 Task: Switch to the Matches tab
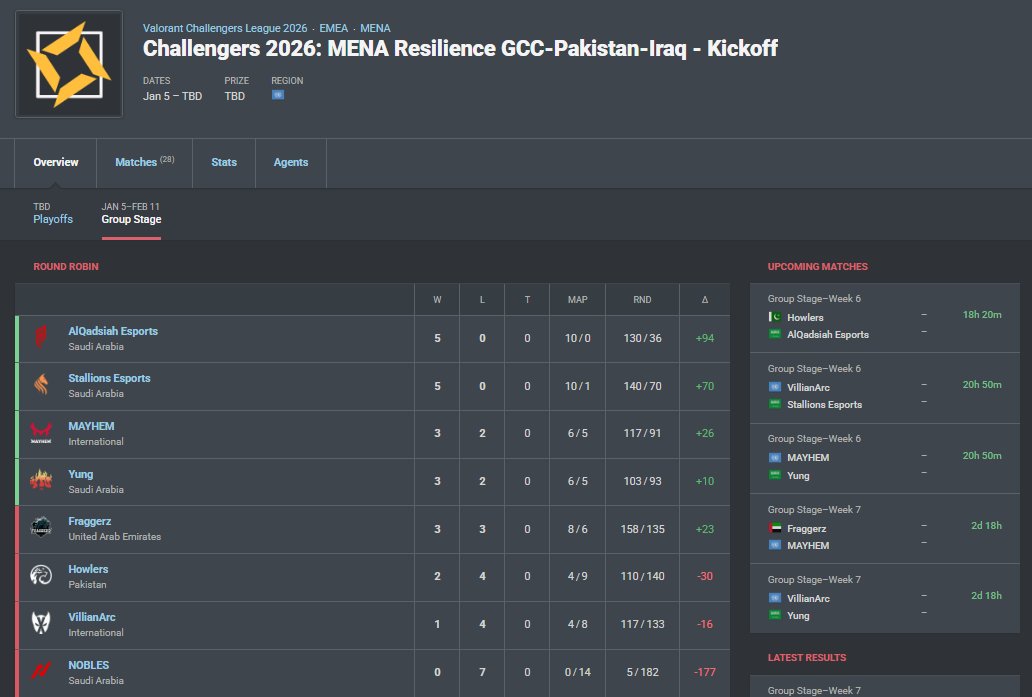click(x=145, y=163)
